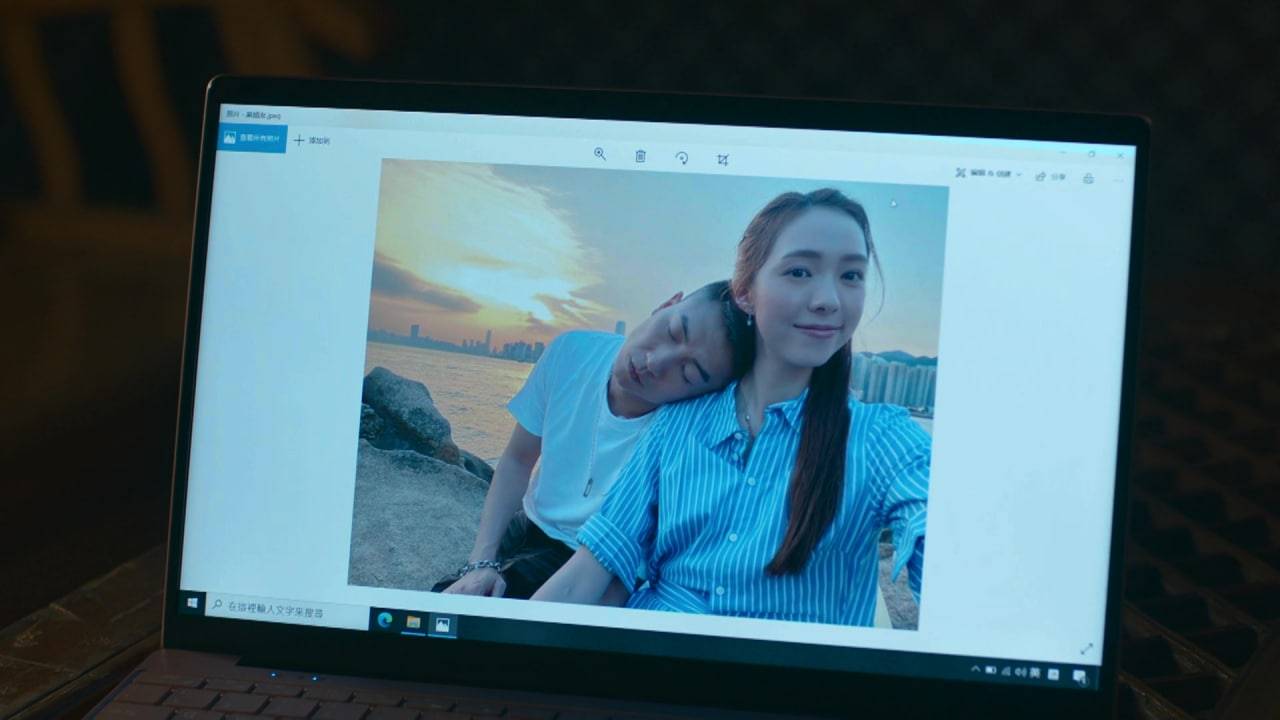Click the Photos app taskbar icon

442,625
